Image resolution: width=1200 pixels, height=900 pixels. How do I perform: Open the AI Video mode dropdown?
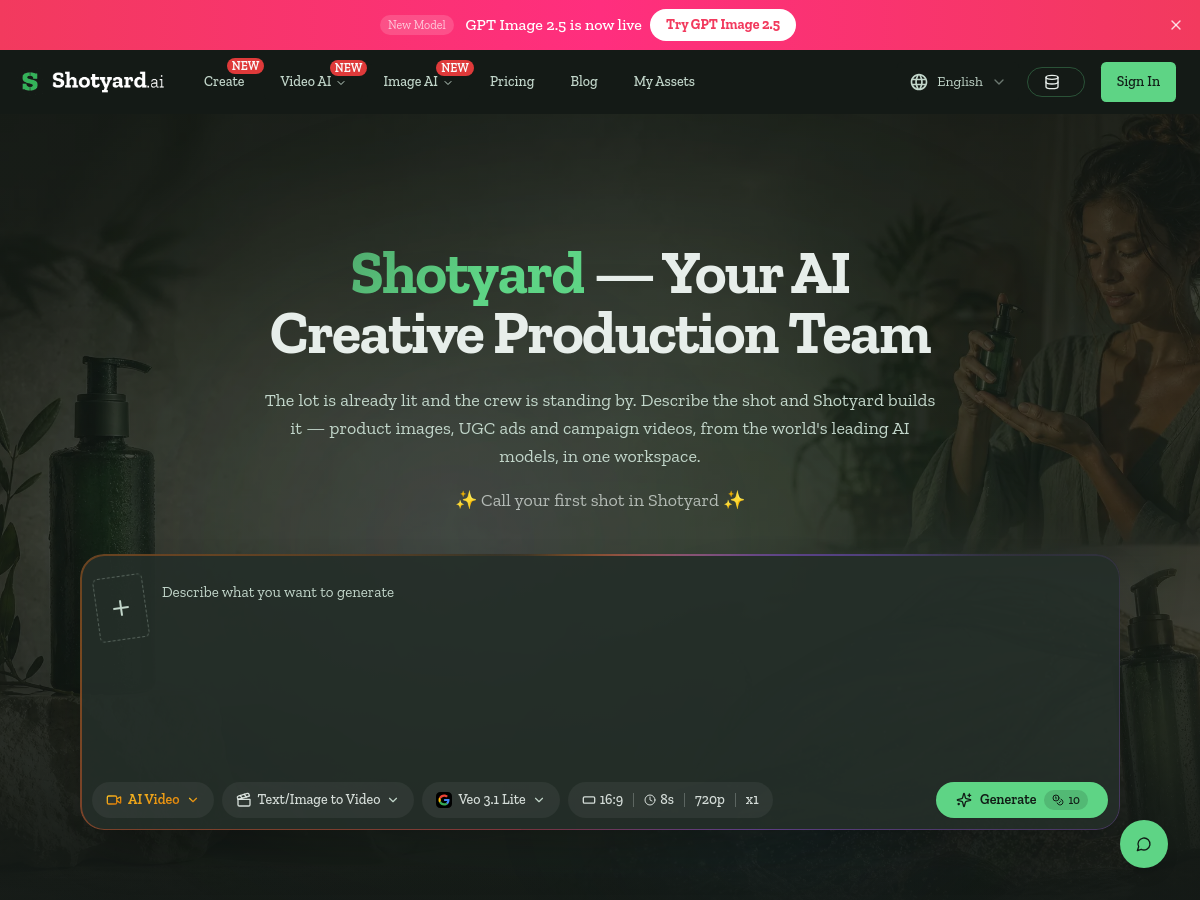(153, 800)
